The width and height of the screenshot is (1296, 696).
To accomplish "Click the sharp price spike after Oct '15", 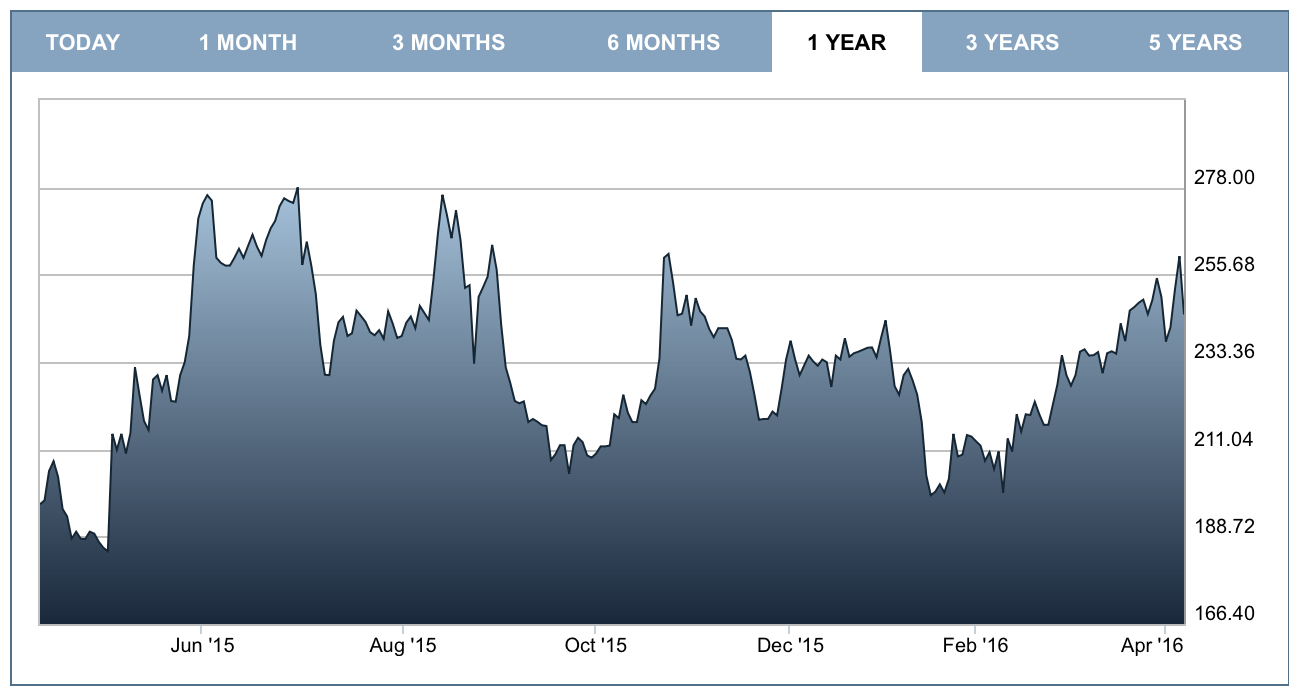I will (x=667, y=254).
